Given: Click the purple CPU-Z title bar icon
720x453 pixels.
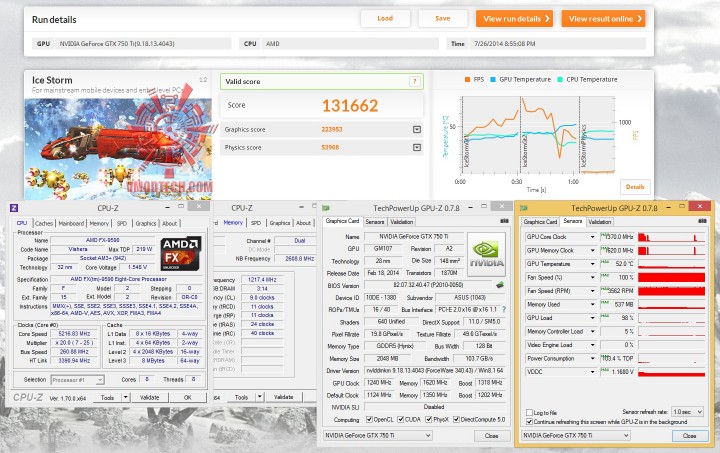Looking at the screenshot, I should click(14, 208).
